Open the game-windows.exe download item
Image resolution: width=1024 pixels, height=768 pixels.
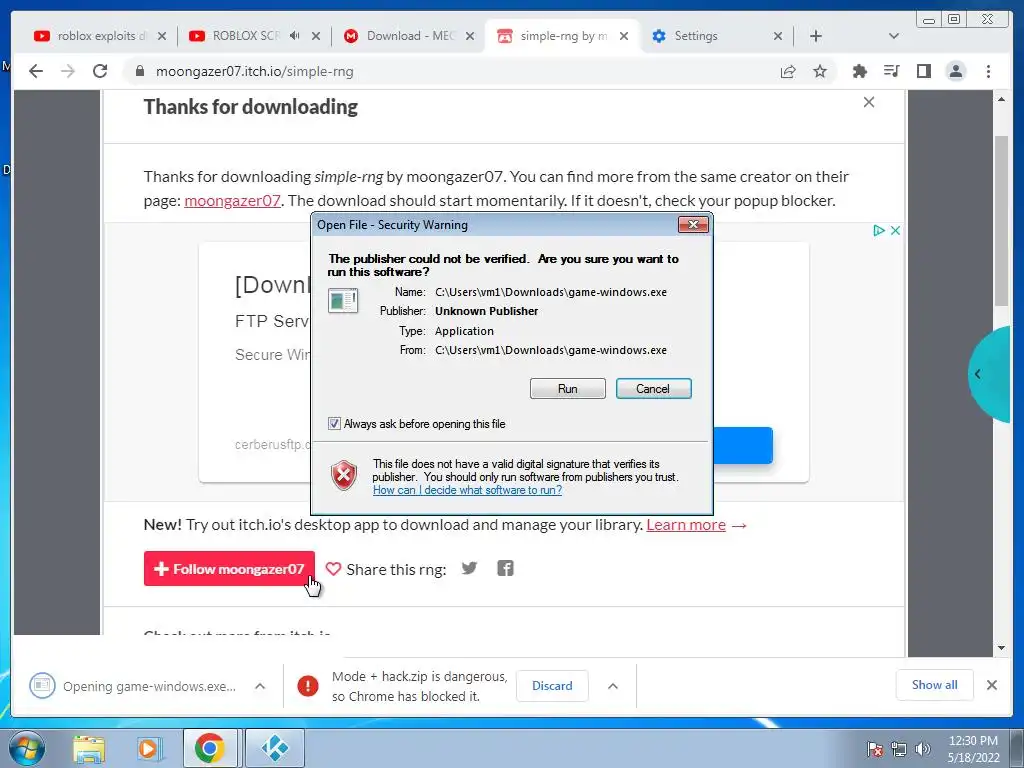pos(133,686)
